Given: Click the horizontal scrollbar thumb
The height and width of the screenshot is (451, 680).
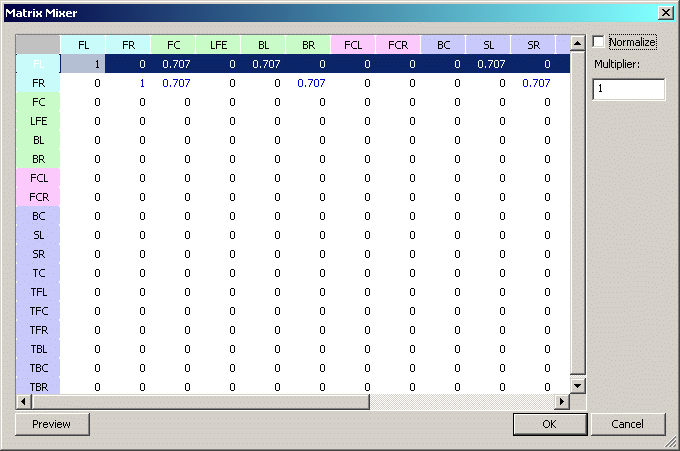Looking at the screenshot, I should tap(200, 402).
